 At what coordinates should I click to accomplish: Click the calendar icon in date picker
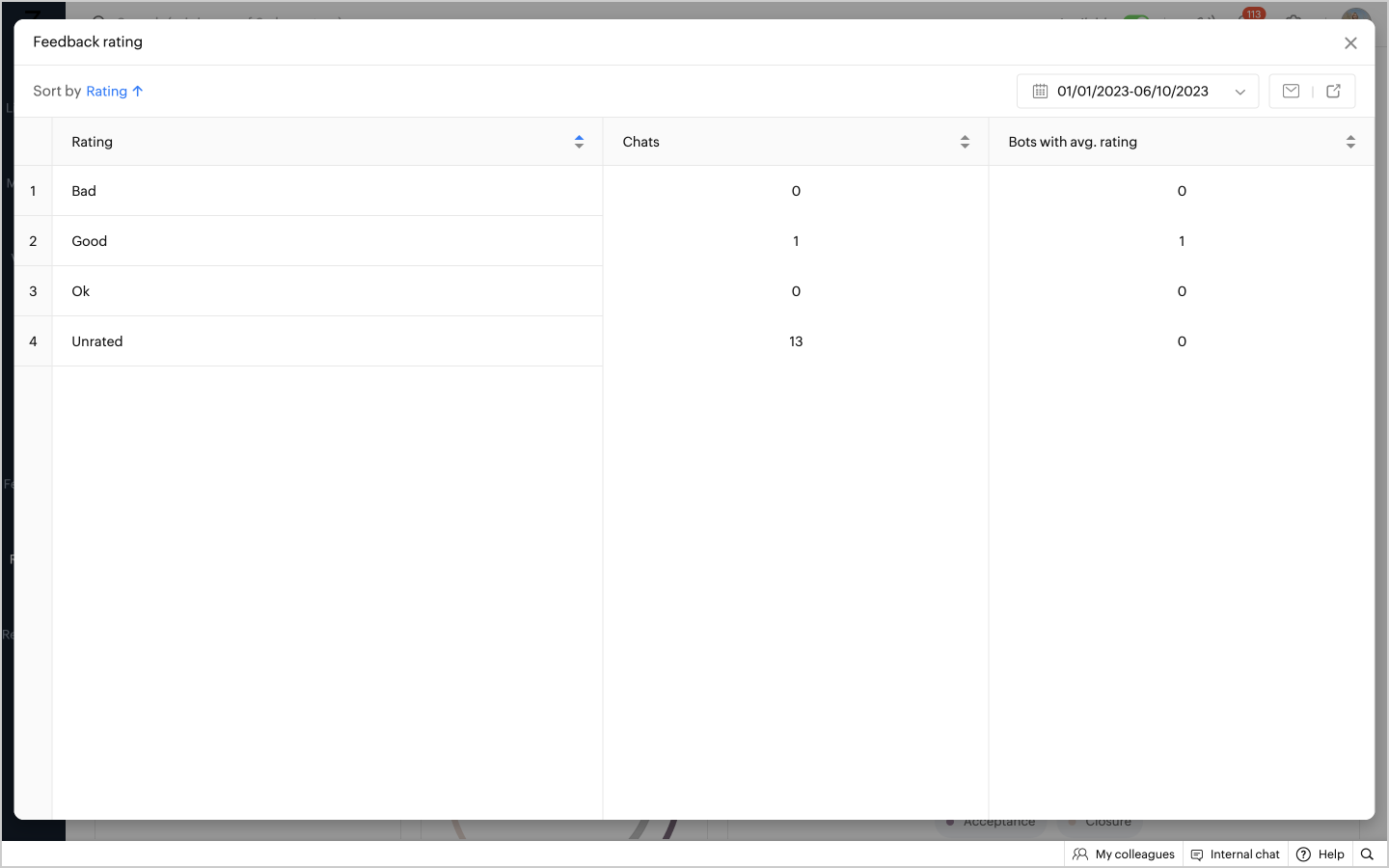tap(1040, 91)
